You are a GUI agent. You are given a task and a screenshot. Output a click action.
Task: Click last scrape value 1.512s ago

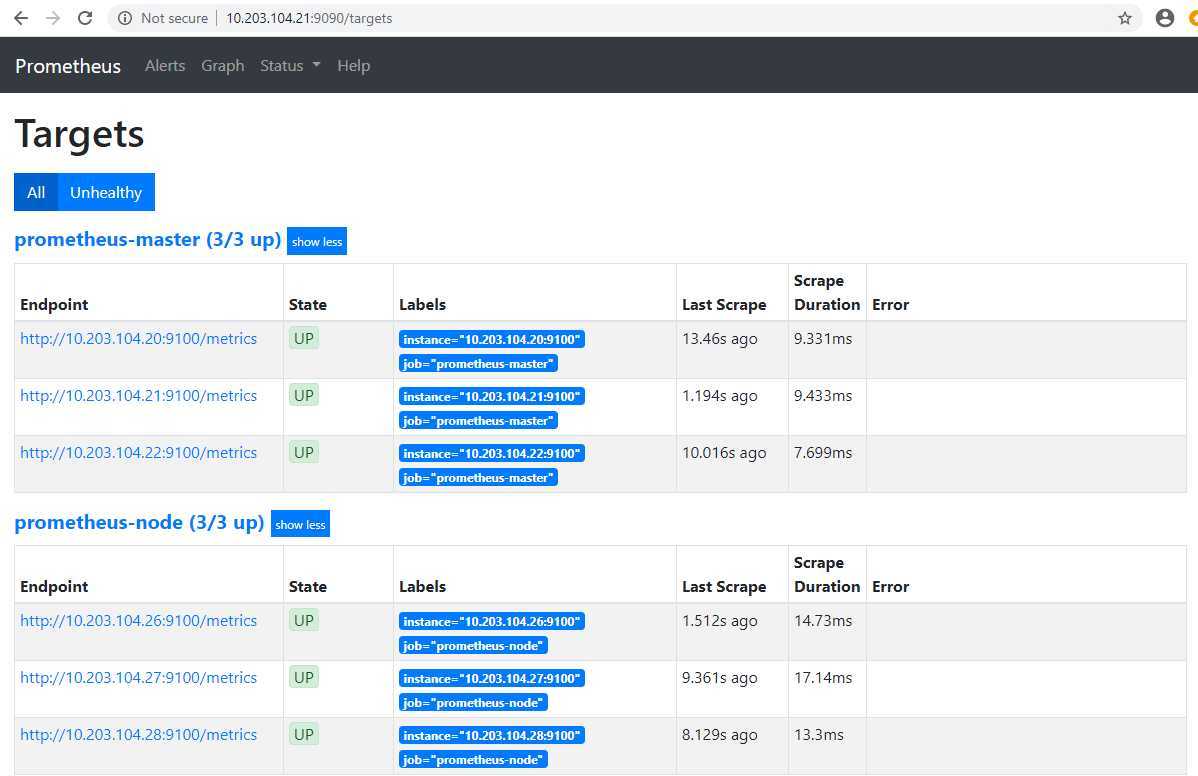coord(720,620)
